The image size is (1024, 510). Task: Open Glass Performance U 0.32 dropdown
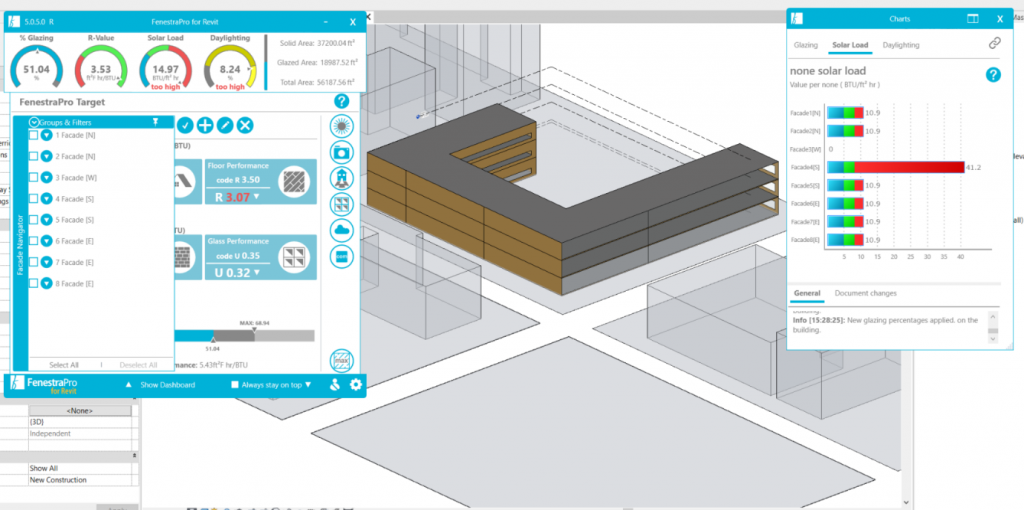coord(256,272)
